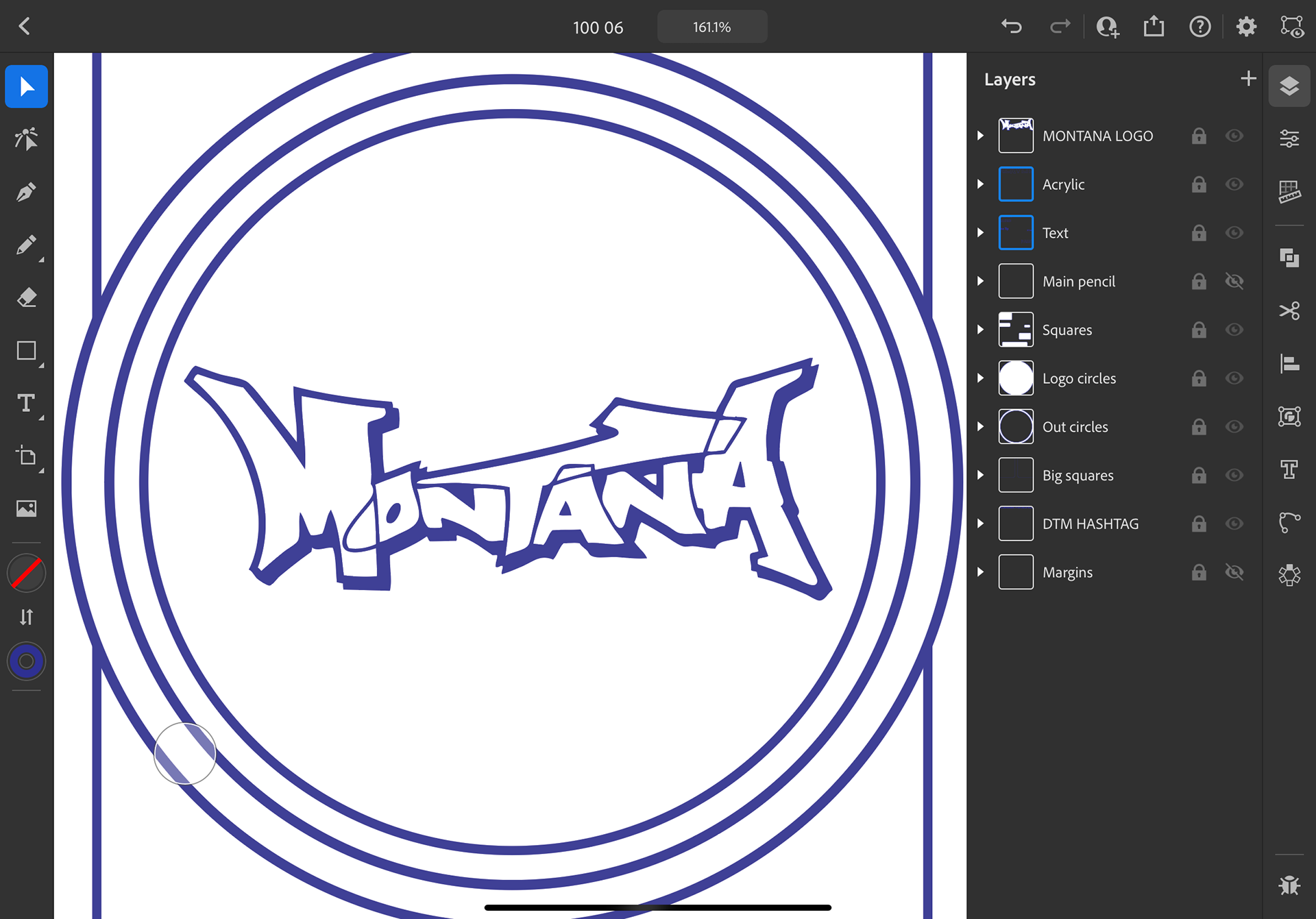Select the Artboard tool
This screenshot has width=1316, height=919.
pos(26,456)
